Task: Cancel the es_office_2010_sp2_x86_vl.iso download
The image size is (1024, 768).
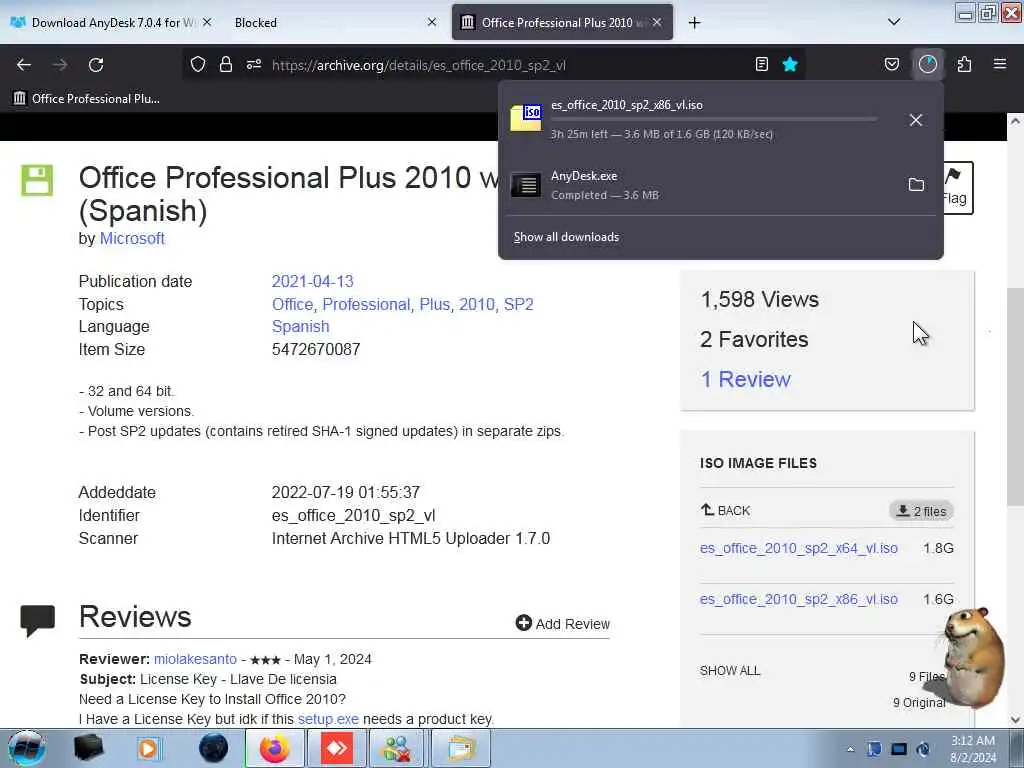Action: pyautogui.click(x=916, y=120)
